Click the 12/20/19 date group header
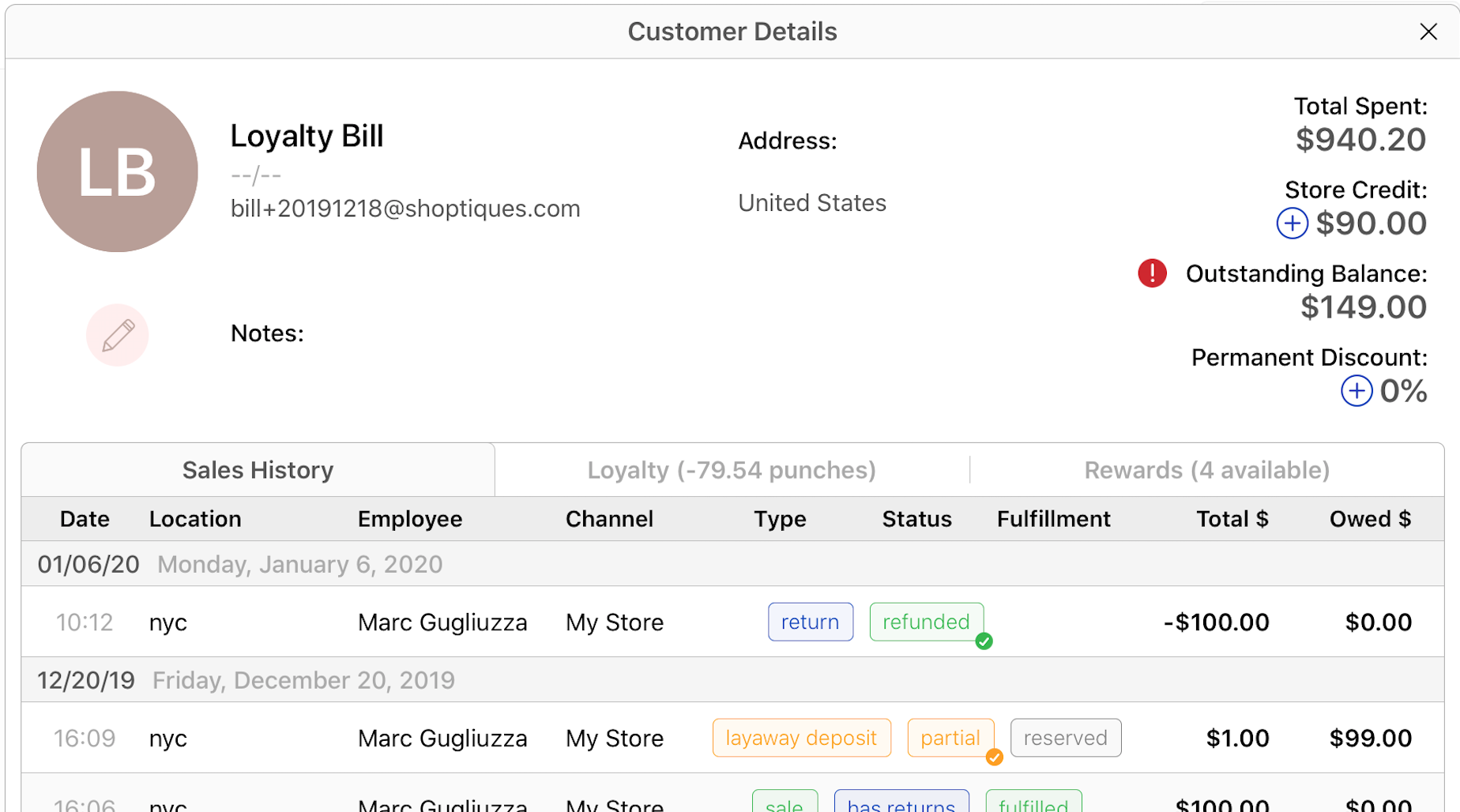The height and width of the screenshot is (812, 1460). click(732, 680)
